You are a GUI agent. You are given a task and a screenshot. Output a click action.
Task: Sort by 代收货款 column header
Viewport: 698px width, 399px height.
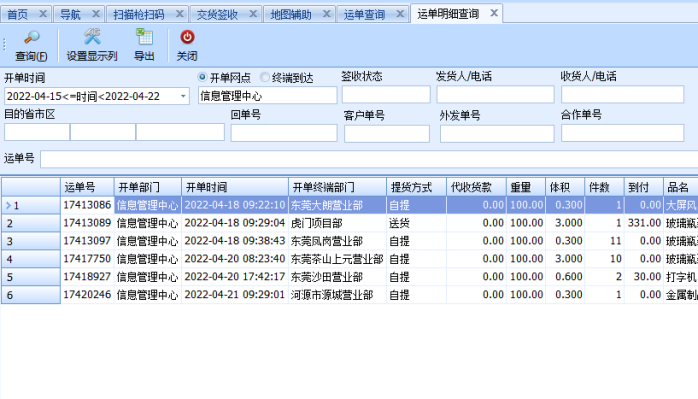476,187
